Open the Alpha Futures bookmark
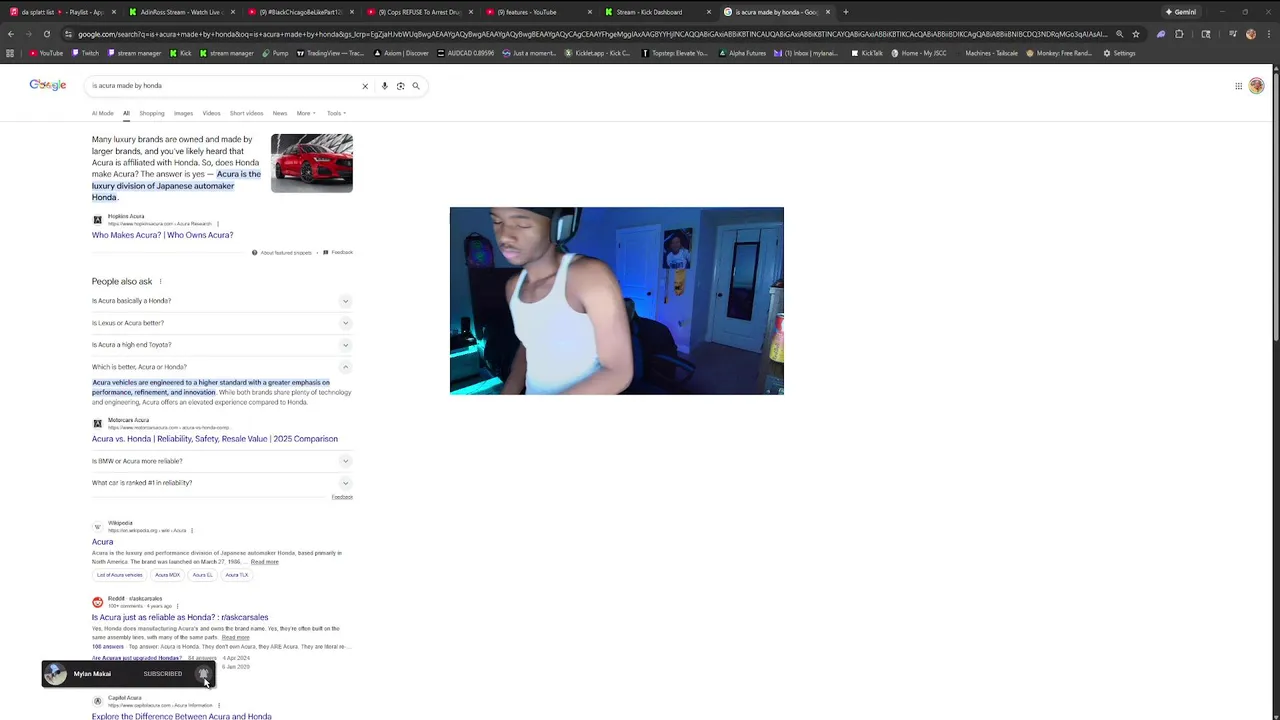This screenshot has height=720, width=1280. pos(743,53)
